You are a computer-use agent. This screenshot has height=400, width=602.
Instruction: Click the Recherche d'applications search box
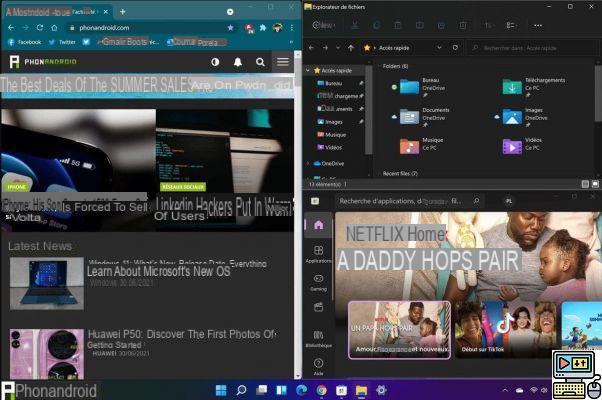(409, 201)
